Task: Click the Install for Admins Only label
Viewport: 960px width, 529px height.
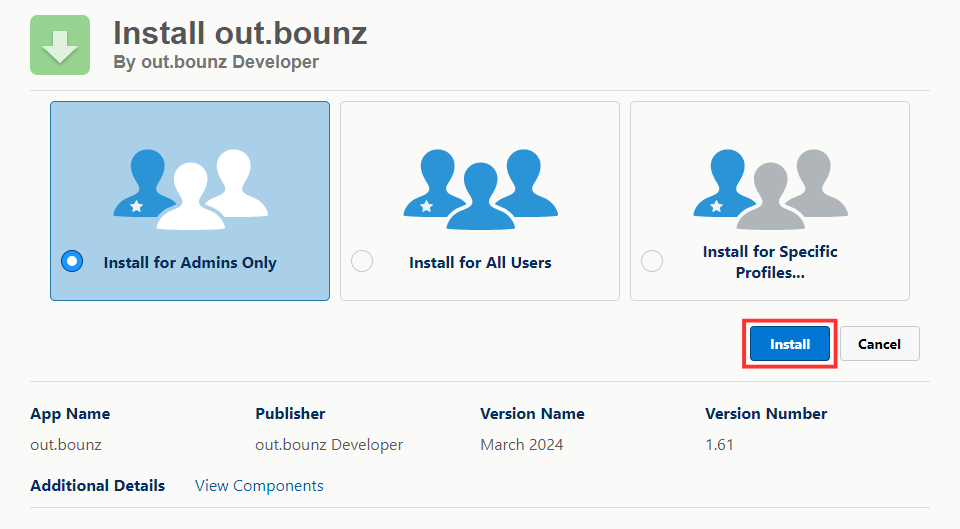Action: tap(190, 263)
